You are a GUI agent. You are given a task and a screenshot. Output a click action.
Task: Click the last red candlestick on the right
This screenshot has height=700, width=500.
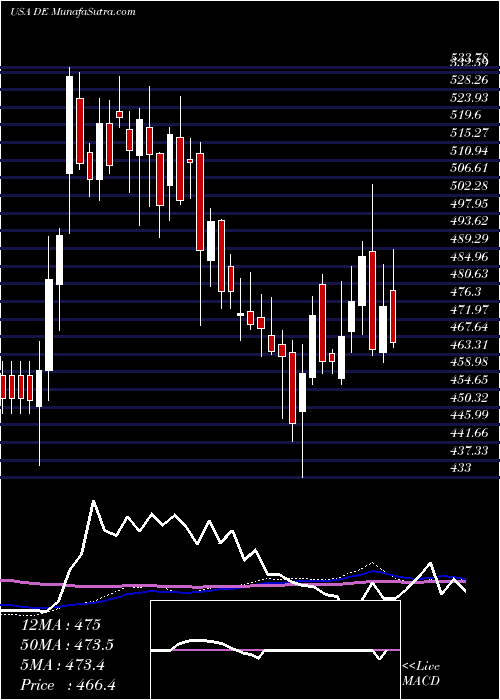tap(393, 317)
